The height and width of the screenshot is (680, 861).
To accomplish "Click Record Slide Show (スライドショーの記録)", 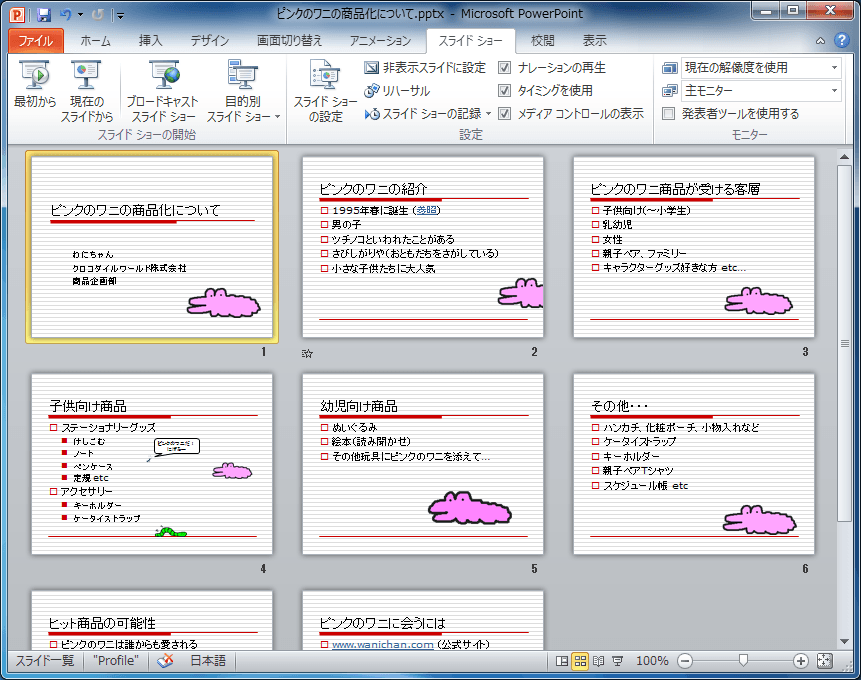I will pyautogui.click(x=423, y=114).
